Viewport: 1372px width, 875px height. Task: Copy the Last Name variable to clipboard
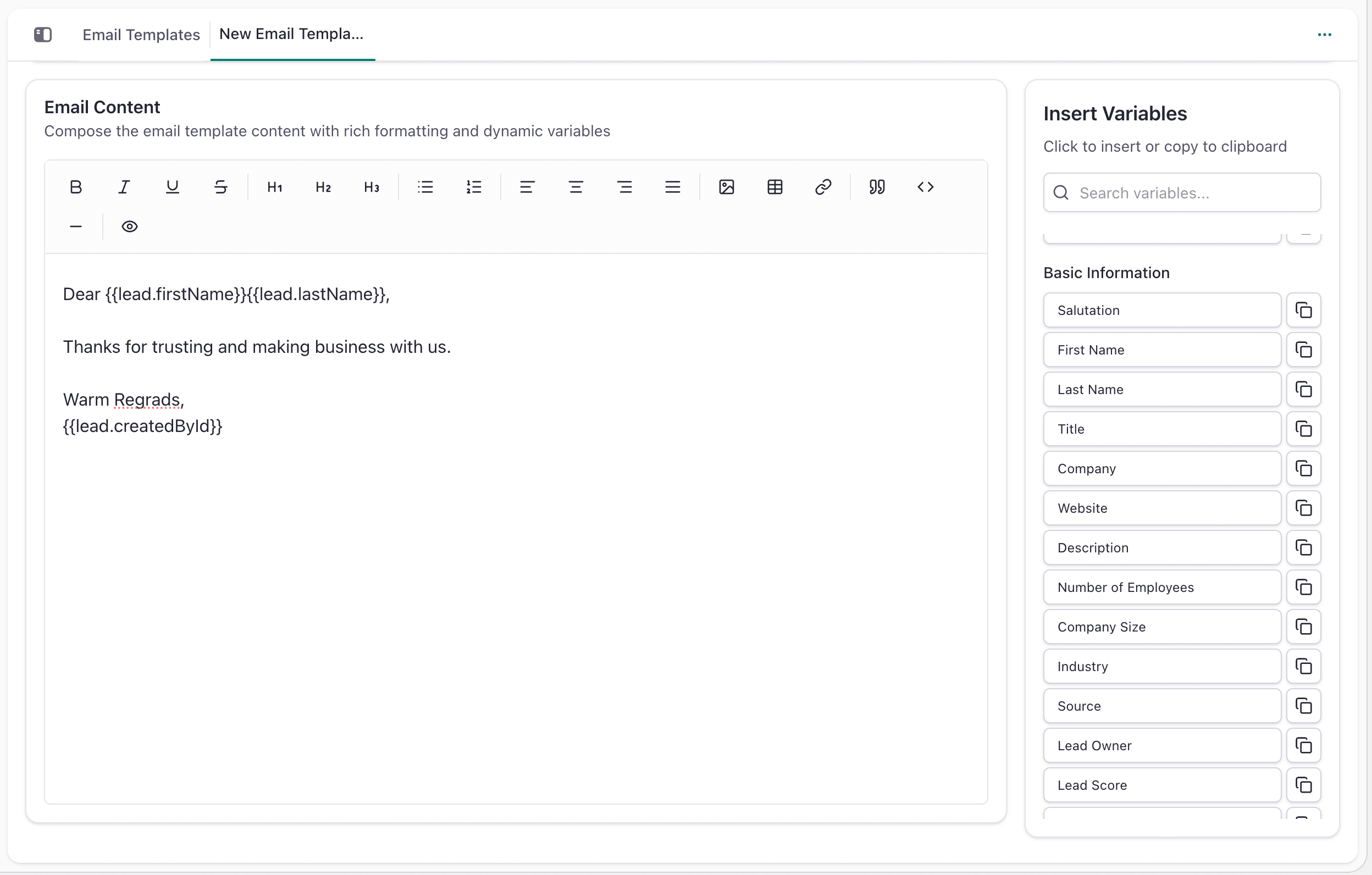(1304, 390)
